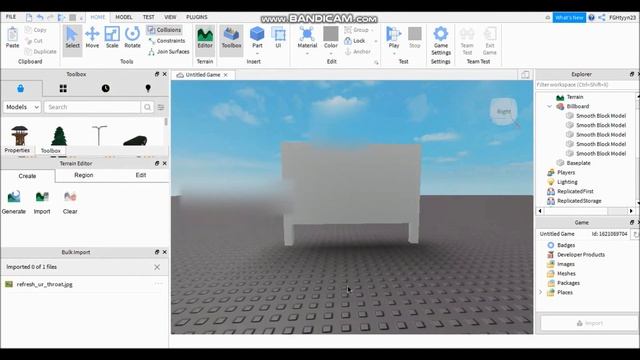Screen dimensions: 640x360
Task: Open Toolbox Inventory grid tab
Action: click(63, 89)
